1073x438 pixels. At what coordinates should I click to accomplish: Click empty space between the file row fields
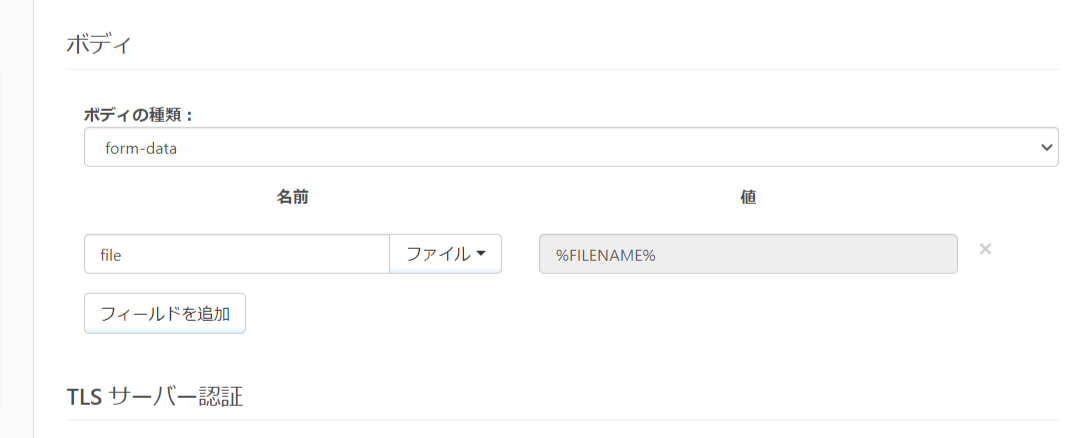point(520,254)
